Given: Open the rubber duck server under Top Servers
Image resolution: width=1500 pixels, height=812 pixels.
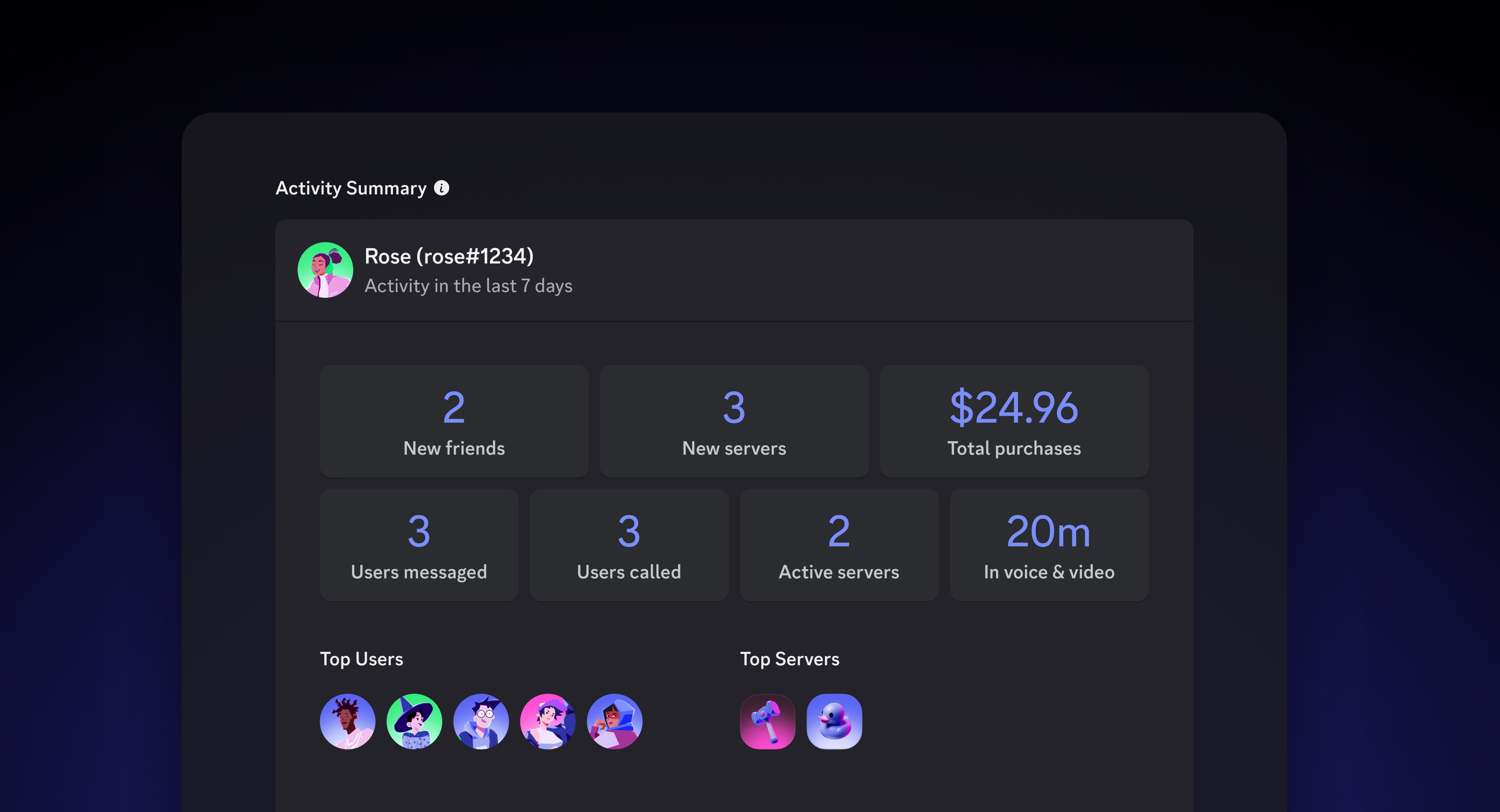Looking at the screenshot, I should [x=834, y=721].
